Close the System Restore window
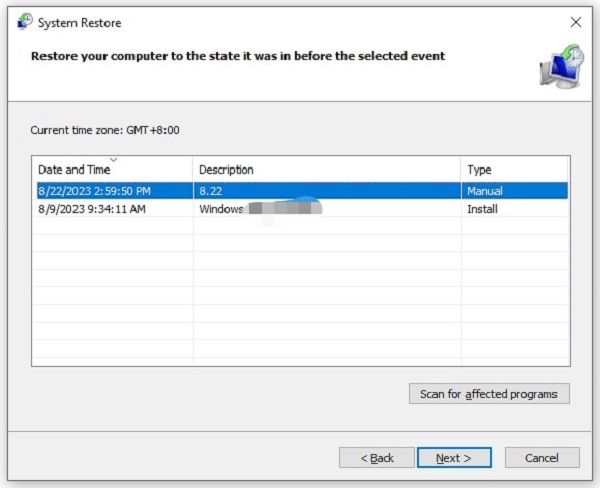600x488 pixels. point(575,22)
